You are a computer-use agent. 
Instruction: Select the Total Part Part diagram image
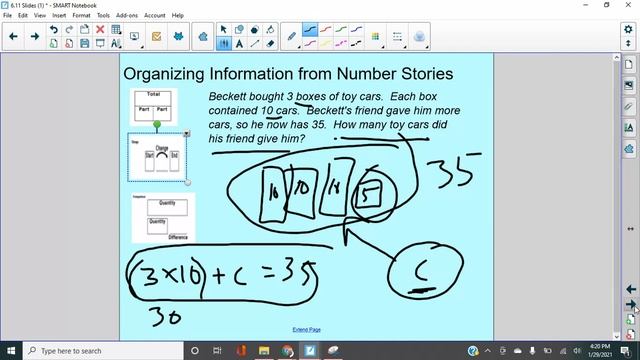(x=153, y=107)
